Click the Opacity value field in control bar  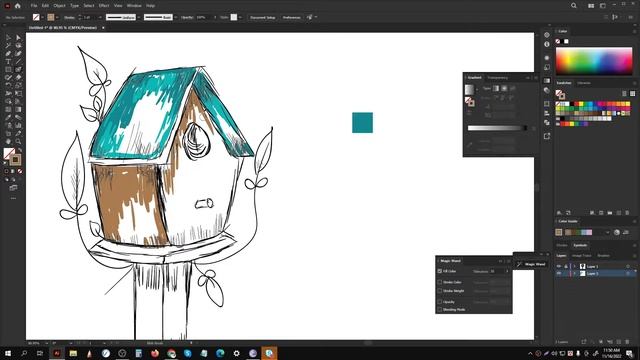pos(203,18)
